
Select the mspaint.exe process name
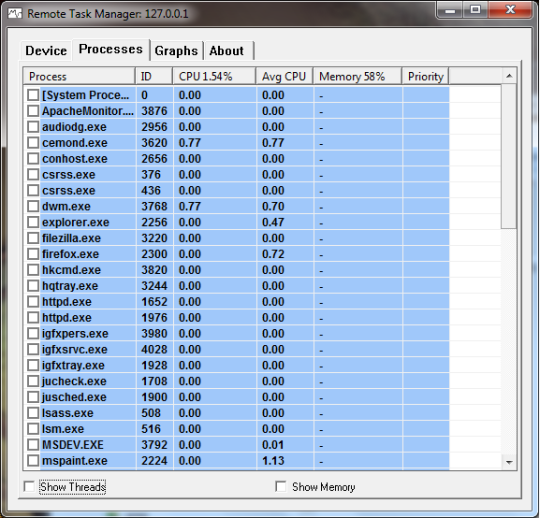[75, 461]
